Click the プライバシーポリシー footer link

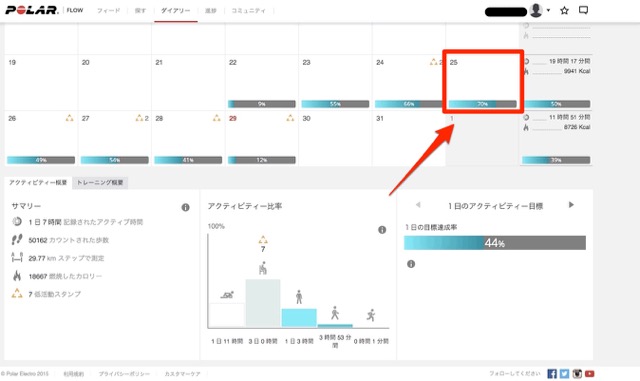point(124,374)
